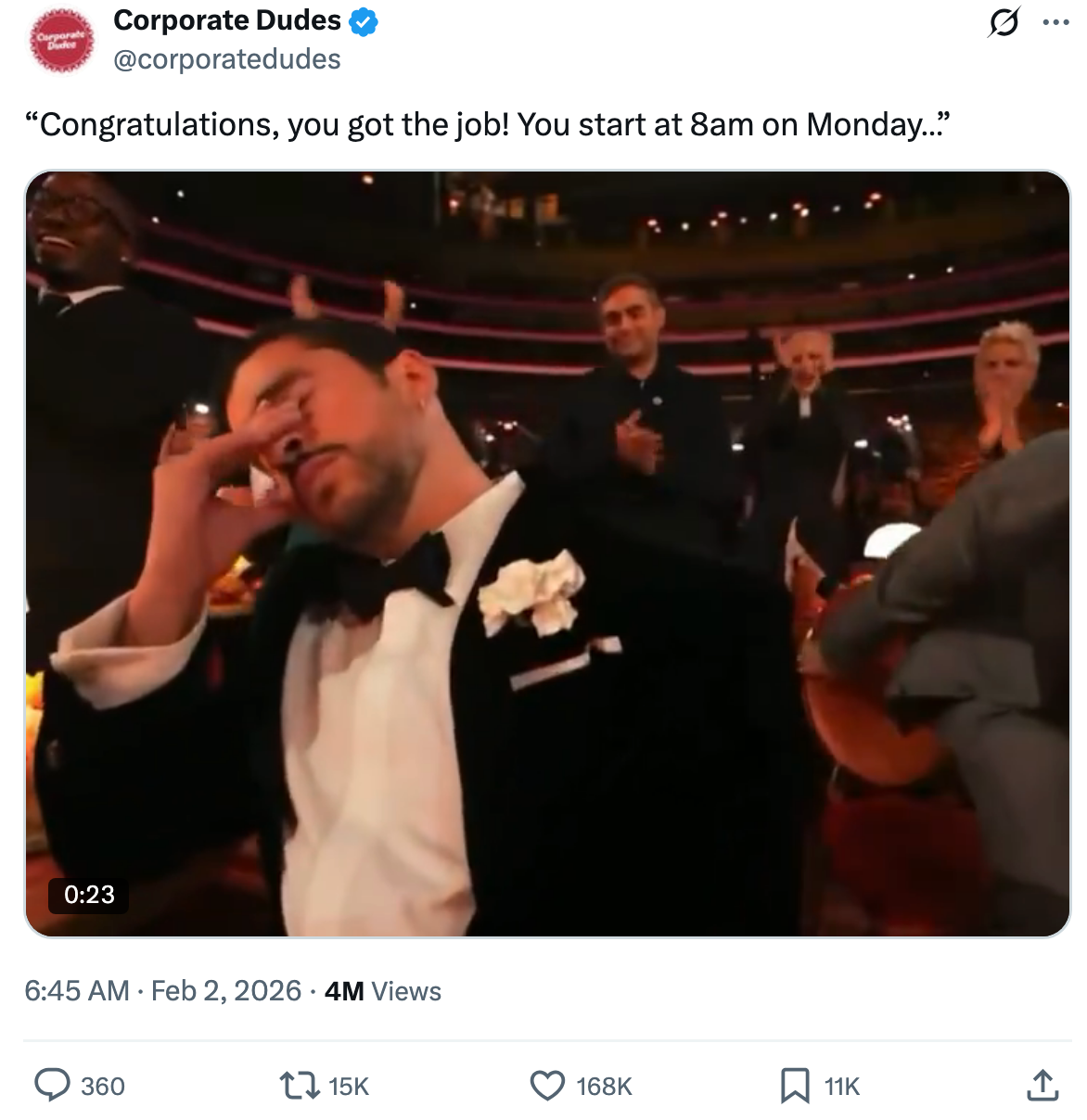Click the 15K reposts count
1087x1120 pixels.
tap(349, 1087)
